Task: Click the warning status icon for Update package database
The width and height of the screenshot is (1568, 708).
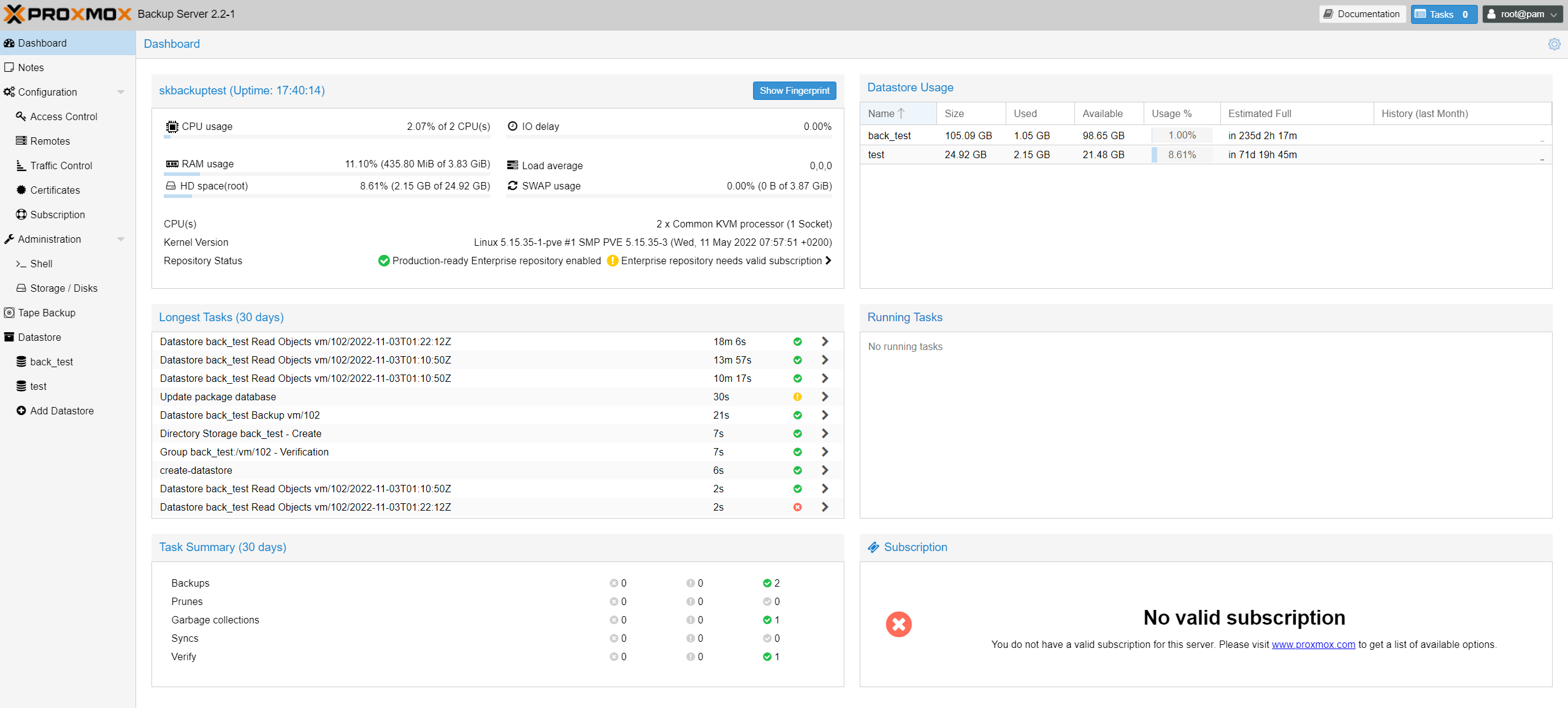Action: coord(797,397)
